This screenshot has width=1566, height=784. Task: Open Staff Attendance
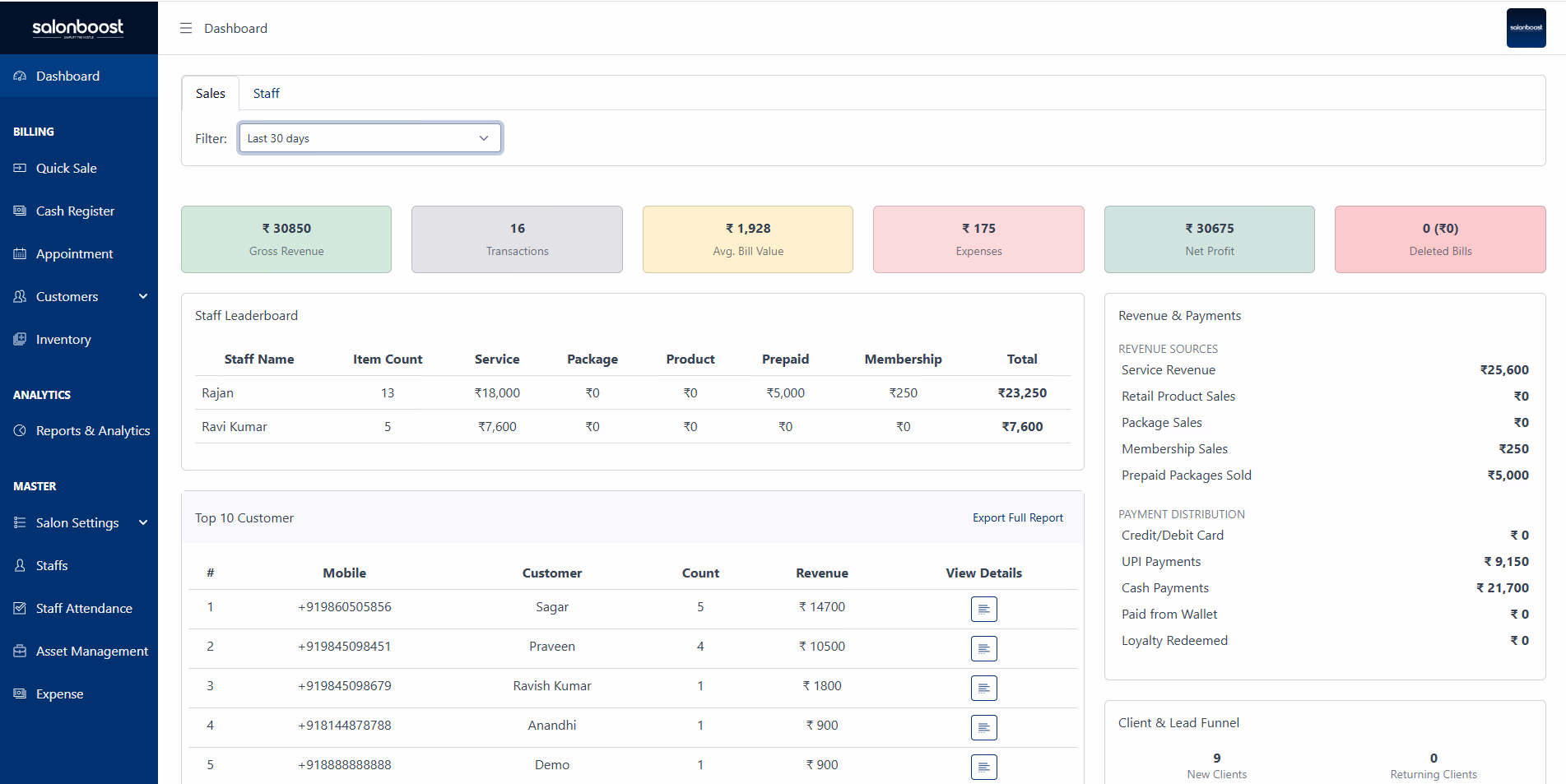(79, 608)
